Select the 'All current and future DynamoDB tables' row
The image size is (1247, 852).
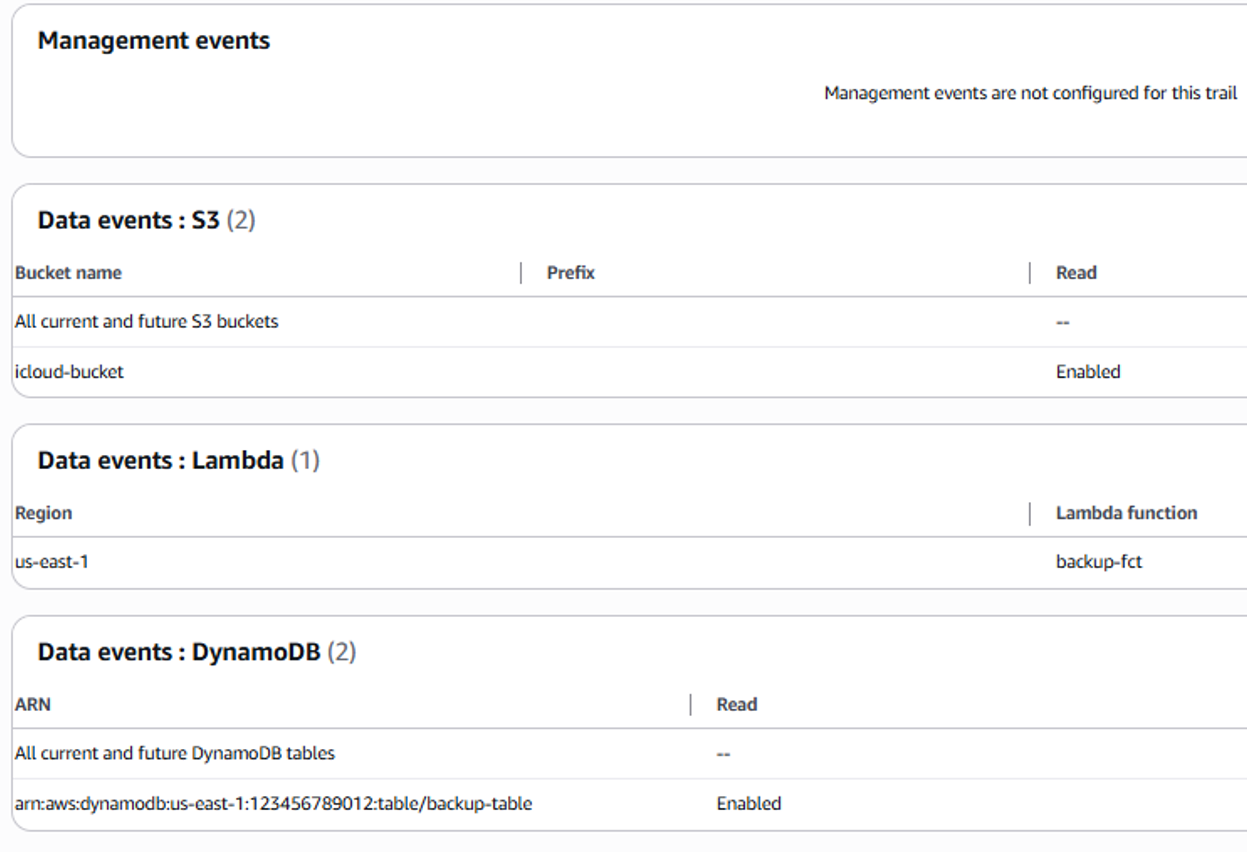coord(174,754)
